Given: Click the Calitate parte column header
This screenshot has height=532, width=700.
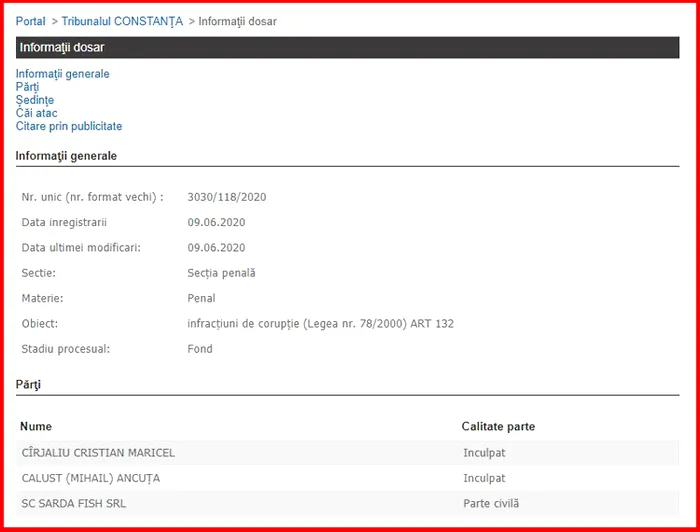Looking at the screenshot, I should (498, 427).
